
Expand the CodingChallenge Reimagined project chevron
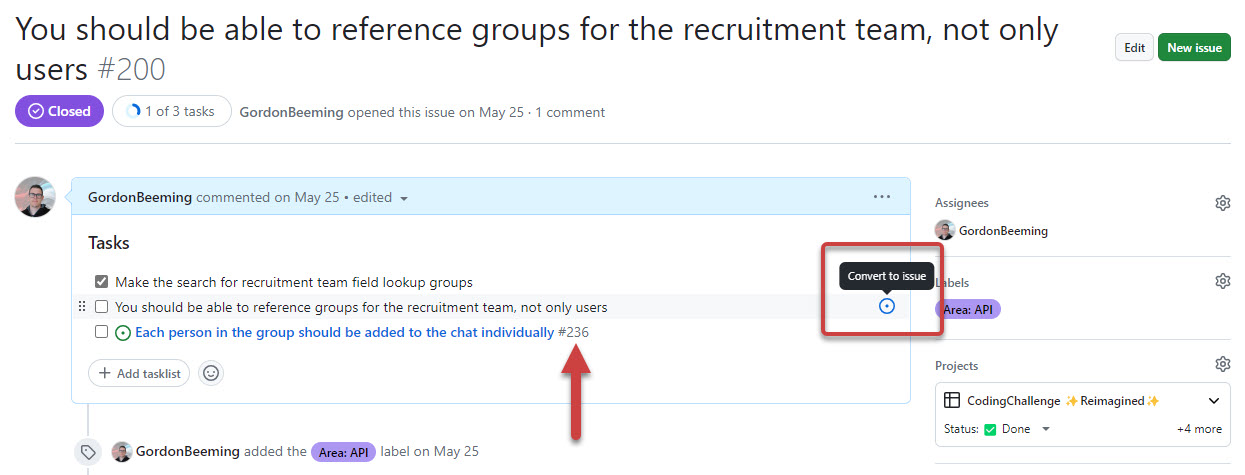(x=1214, y=401)
